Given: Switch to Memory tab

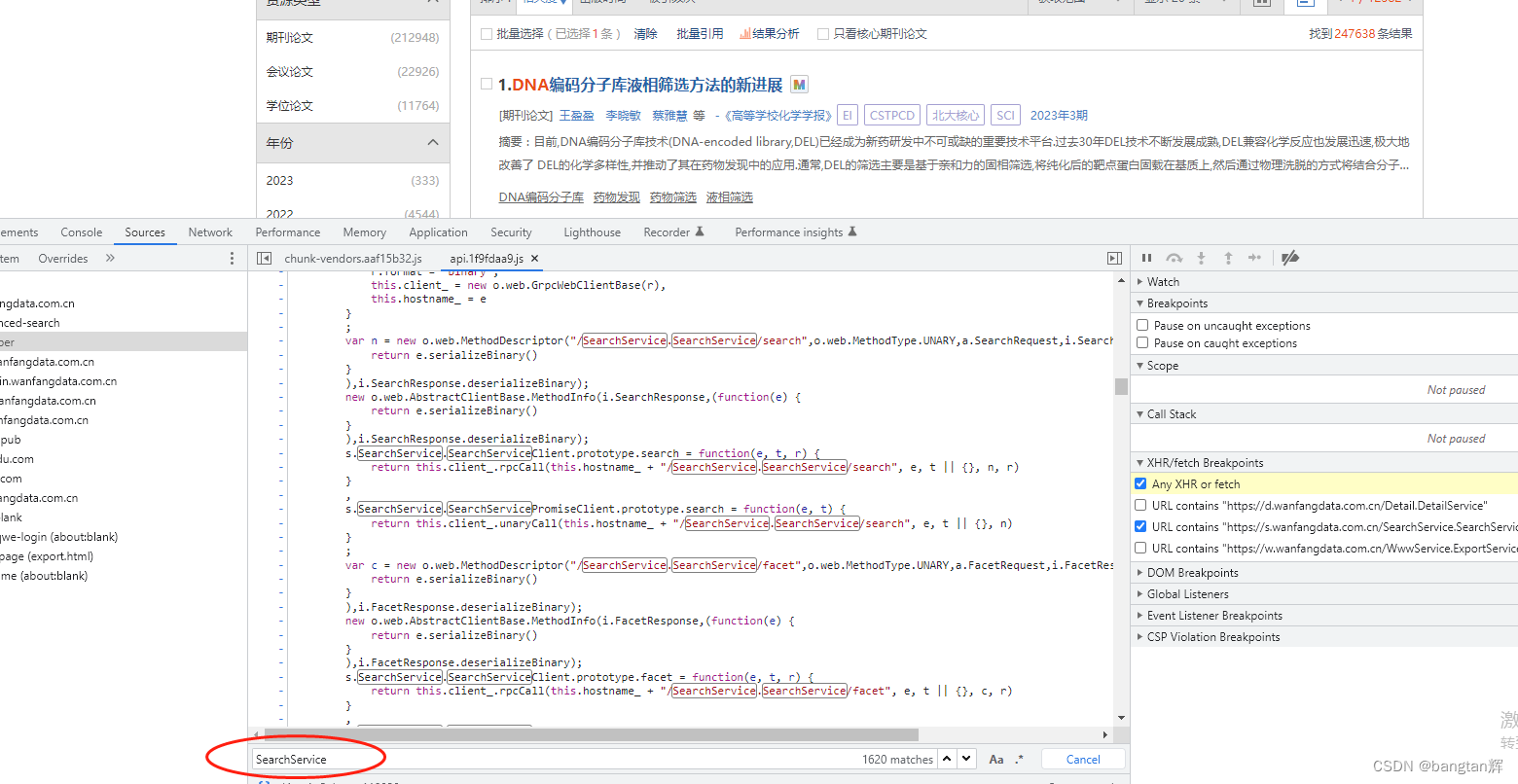Looking at the screenshot, I should [x=365, y=232].
